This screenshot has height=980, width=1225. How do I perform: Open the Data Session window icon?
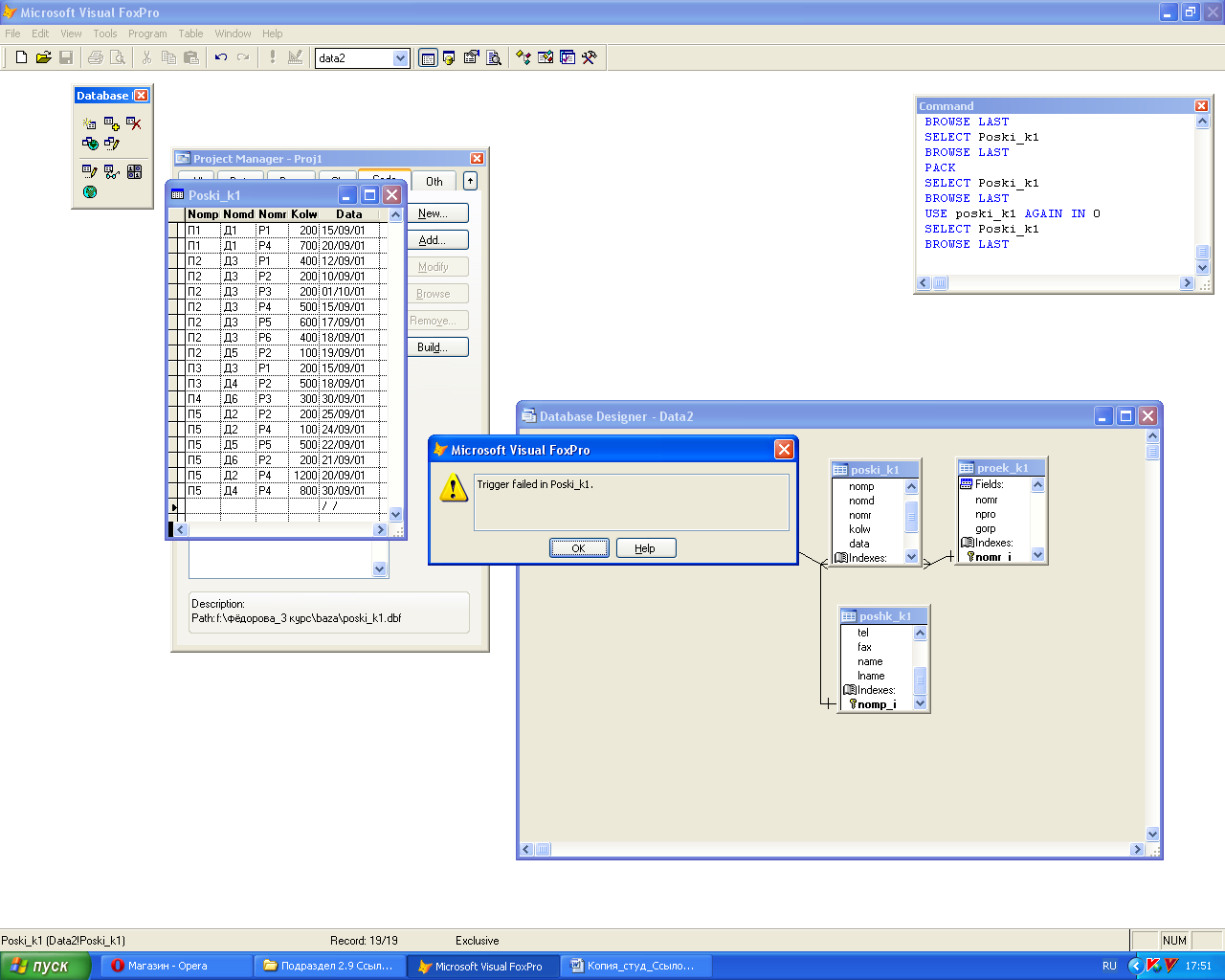(x=449, y=57)
